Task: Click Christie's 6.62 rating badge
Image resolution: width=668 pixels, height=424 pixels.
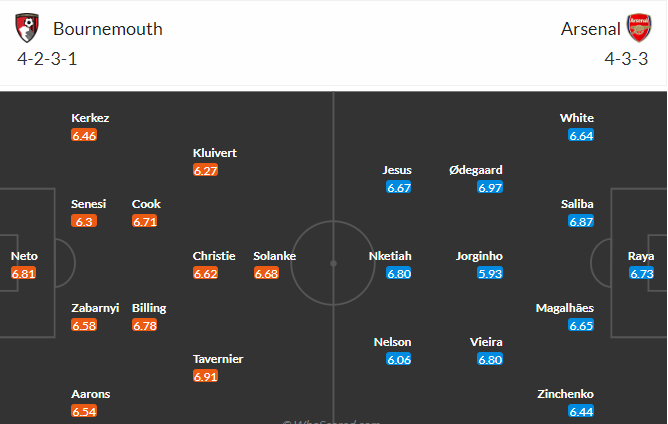Action: tap(205, 273)
